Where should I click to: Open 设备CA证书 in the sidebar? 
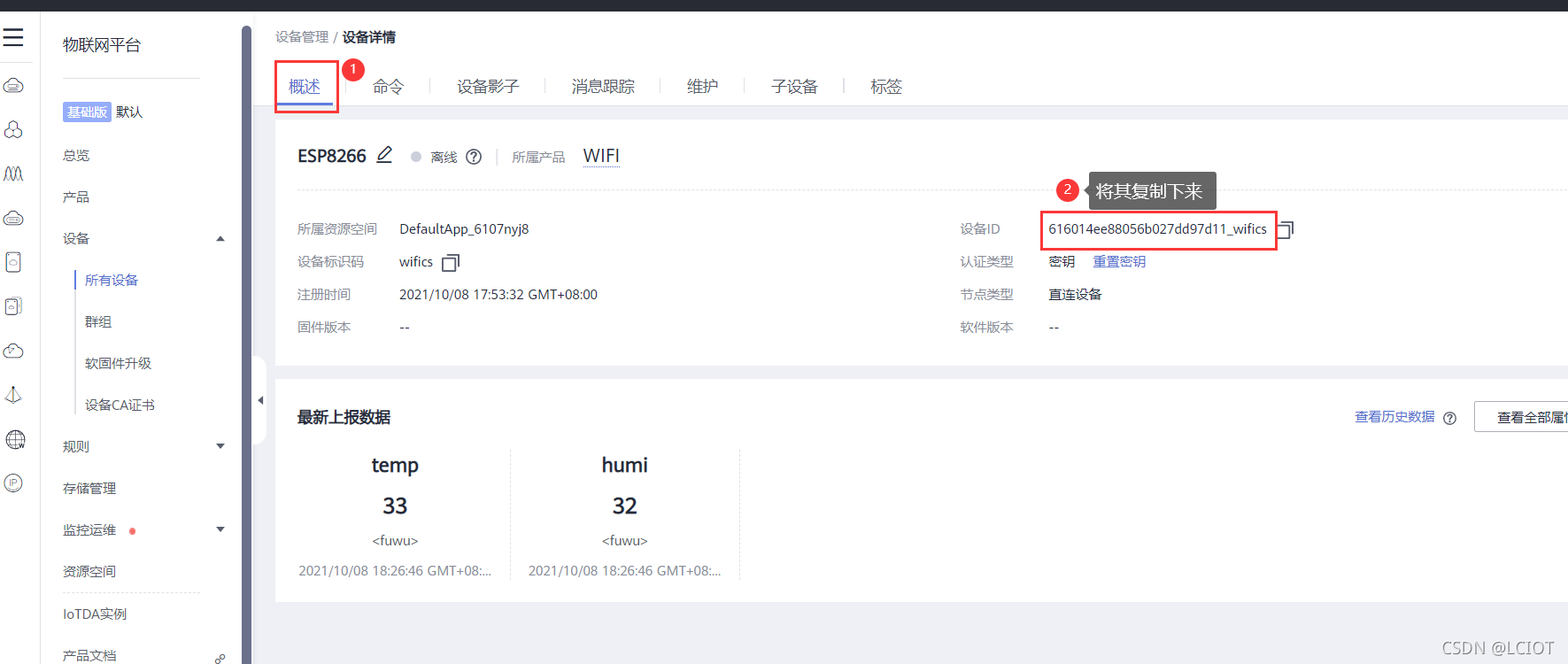click(x=120, y=405)
